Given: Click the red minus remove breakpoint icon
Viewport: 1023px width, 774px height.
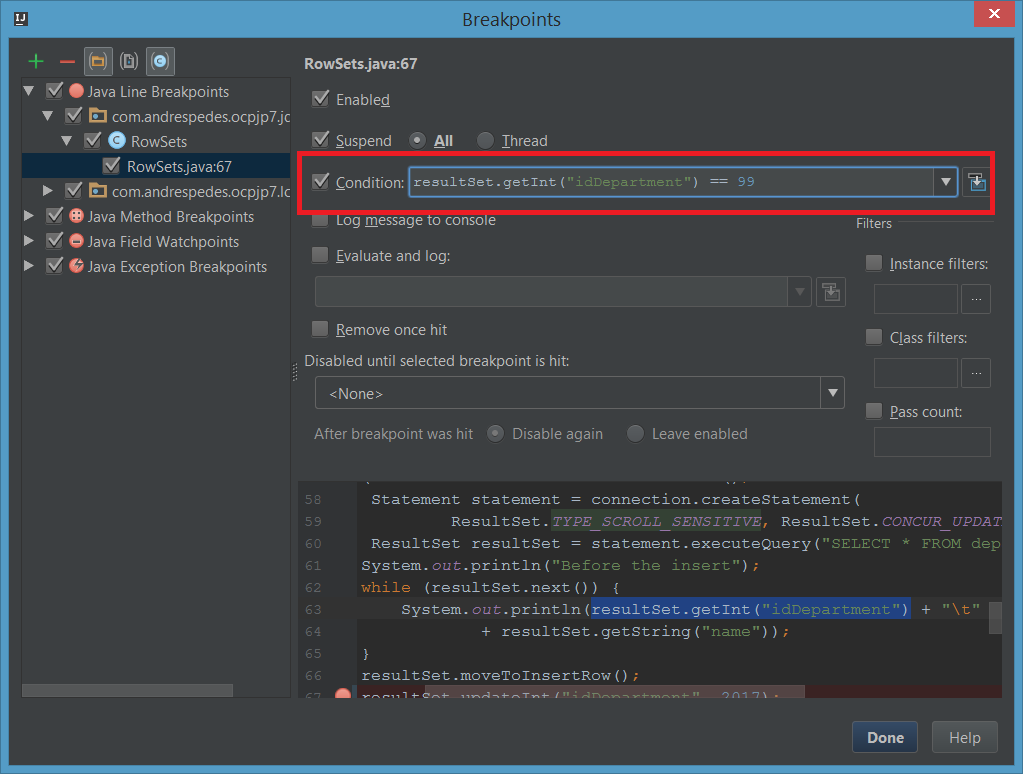Looking at the screenshot, I should coord(67,61).
